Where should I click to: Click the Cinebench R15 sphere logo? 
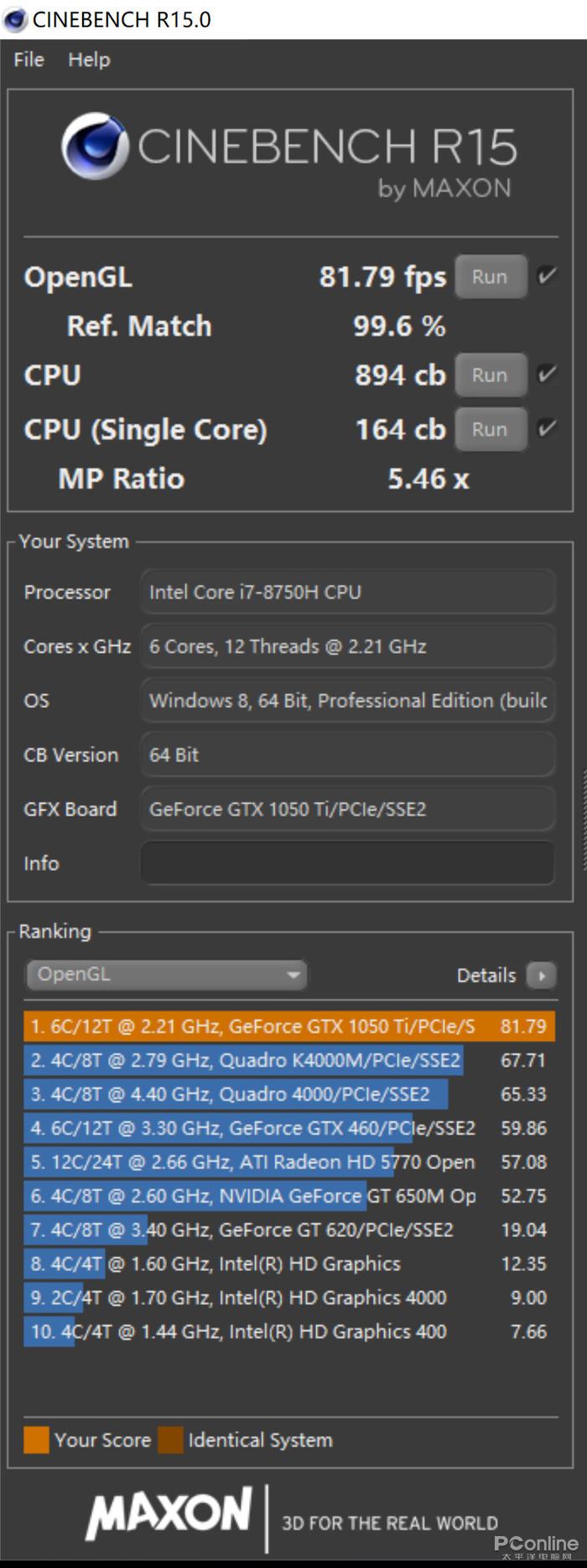(94, 147)
